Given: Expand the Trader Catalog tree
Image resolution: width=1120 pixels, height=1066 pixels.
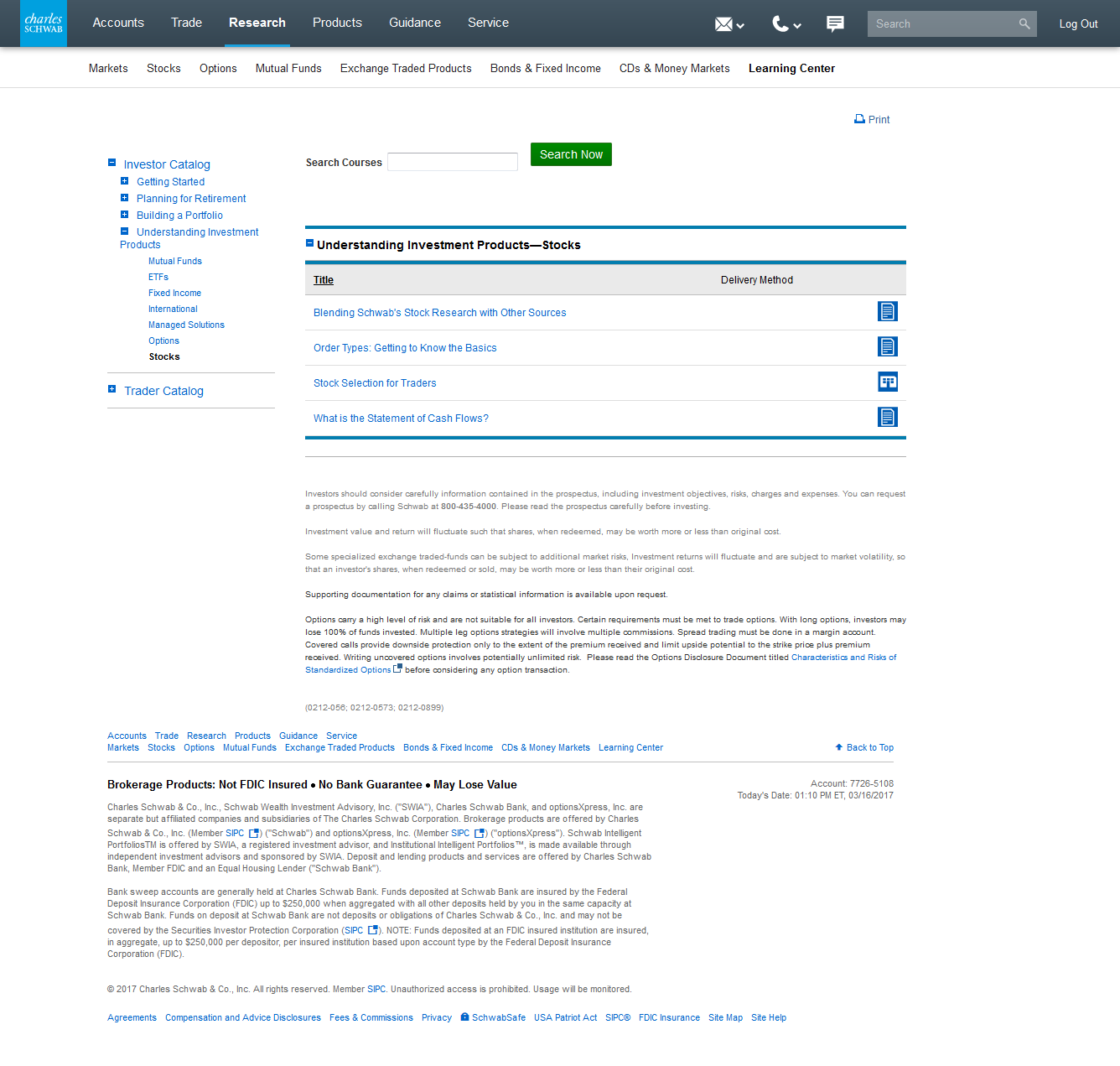Looking at the screenshot, I should pyautogui.click(x=111, y=389).
